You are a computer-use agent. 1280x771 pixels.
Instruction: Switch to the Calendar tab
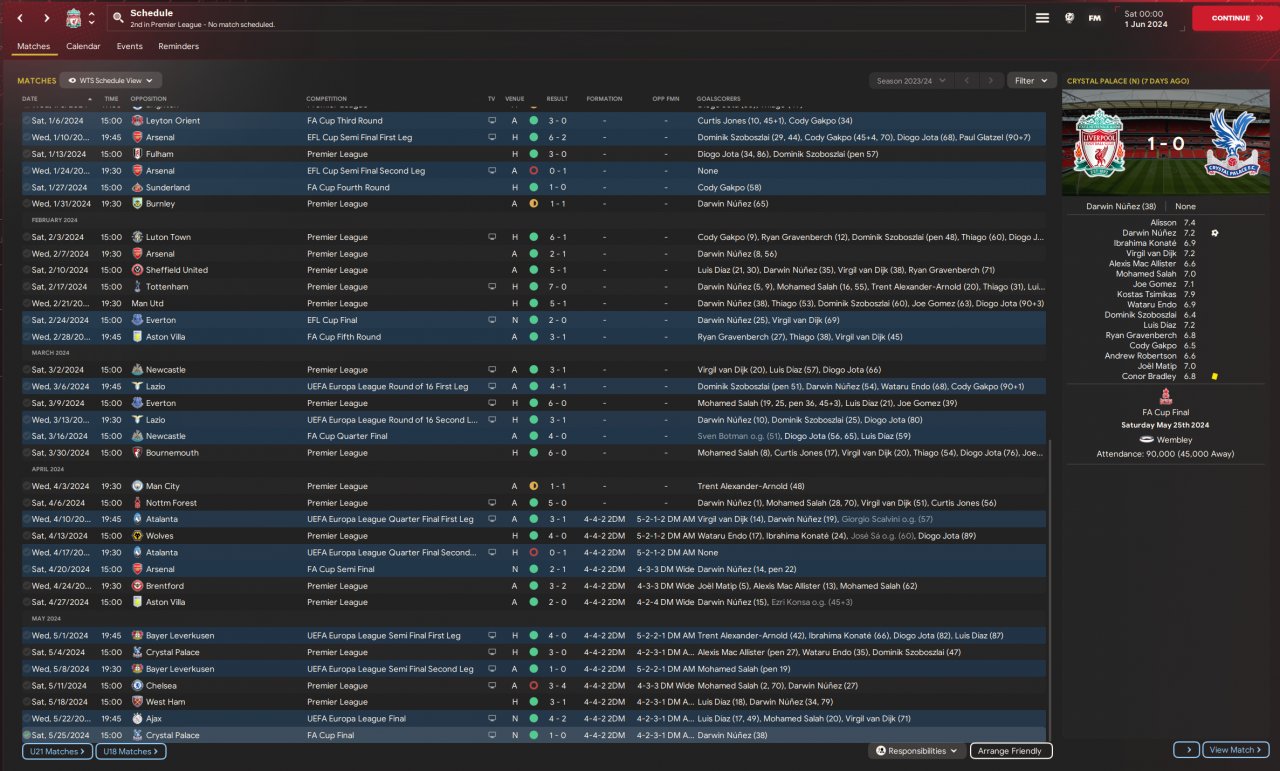coord(83,46)
